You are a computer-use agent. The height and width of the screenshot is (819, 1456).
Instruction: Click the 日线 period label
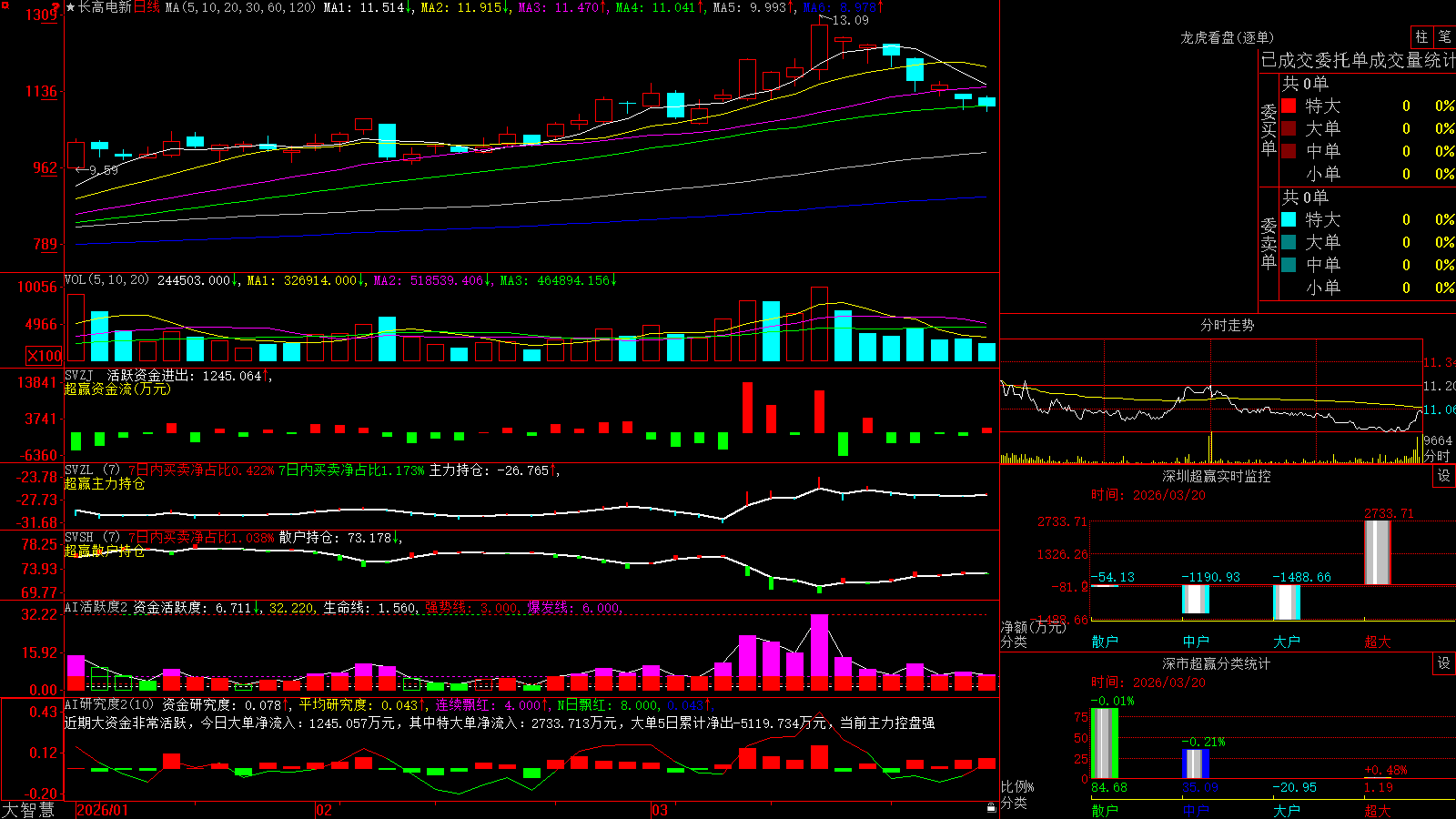(x=147, y=7)
